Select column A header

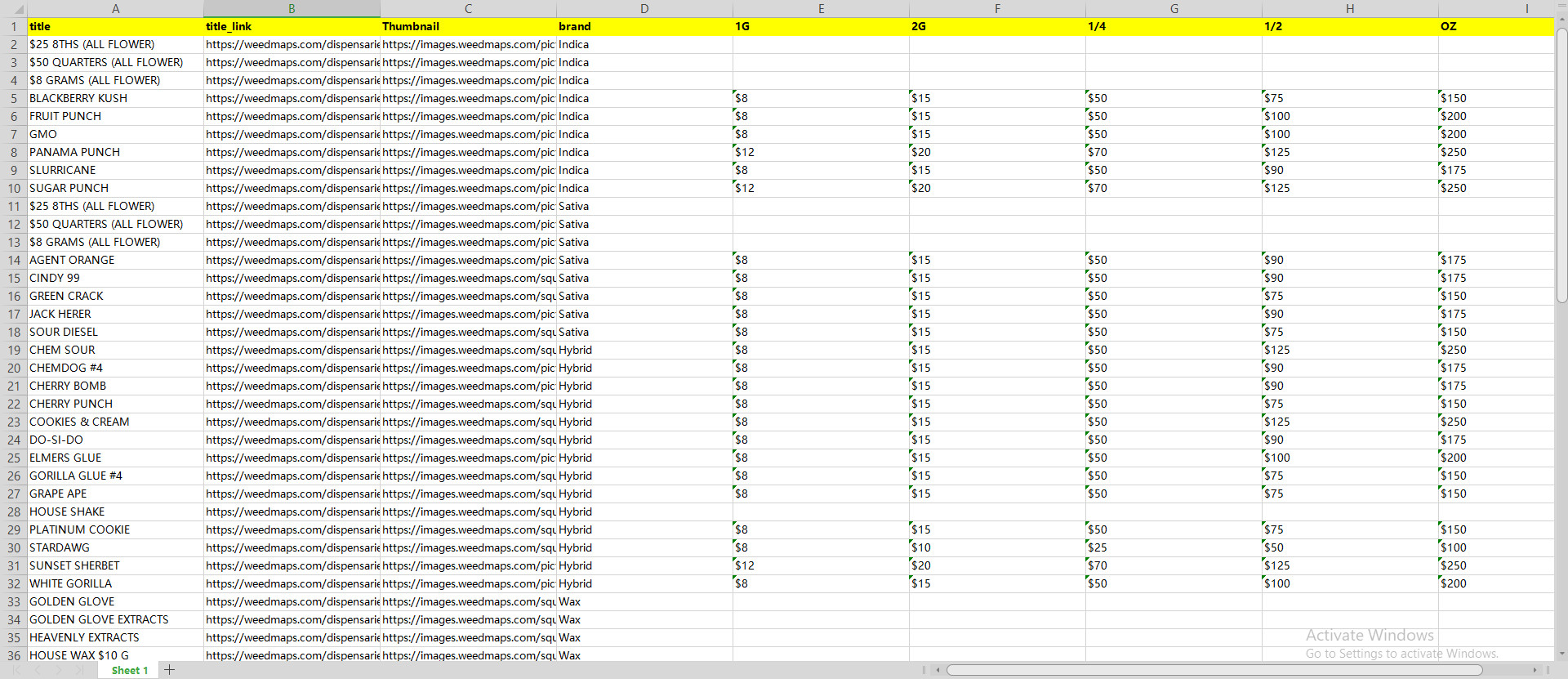click(115, 8)
